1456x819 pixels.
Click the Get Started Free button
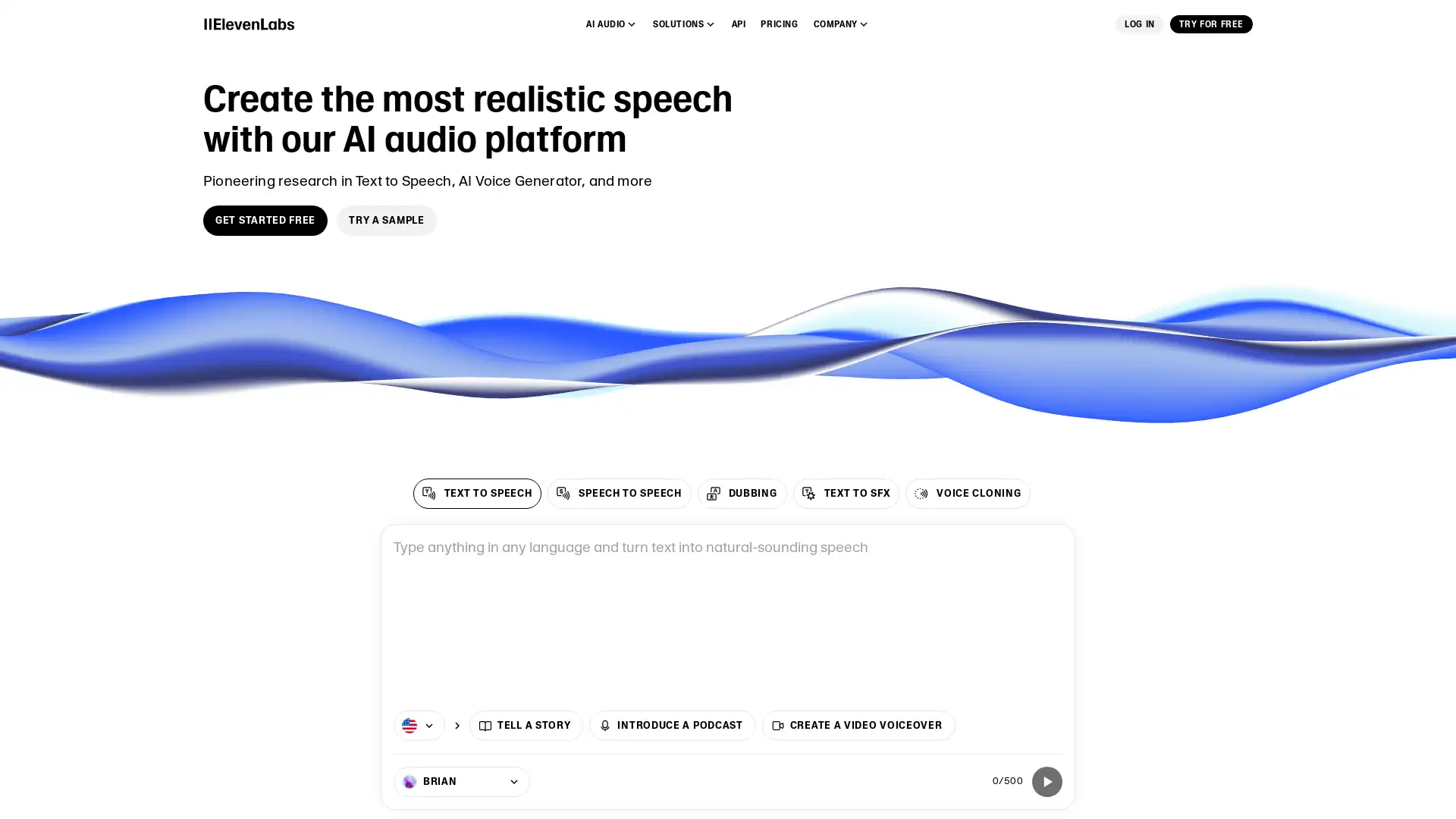(x=265, y=220)
